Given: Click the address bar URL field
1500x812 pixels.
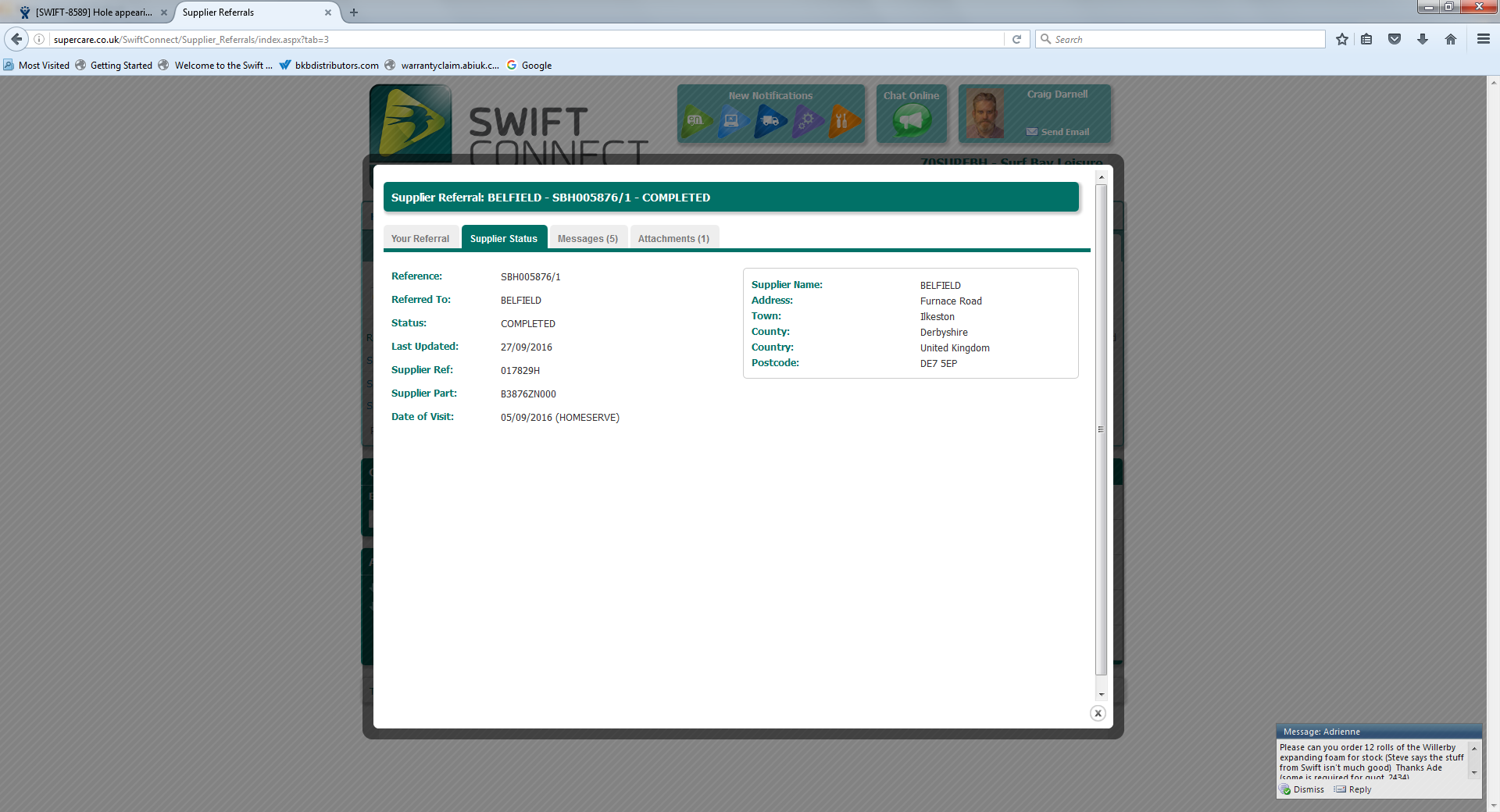Looking at the screenshot, I should pyautogui.click(x=527, y=39).
